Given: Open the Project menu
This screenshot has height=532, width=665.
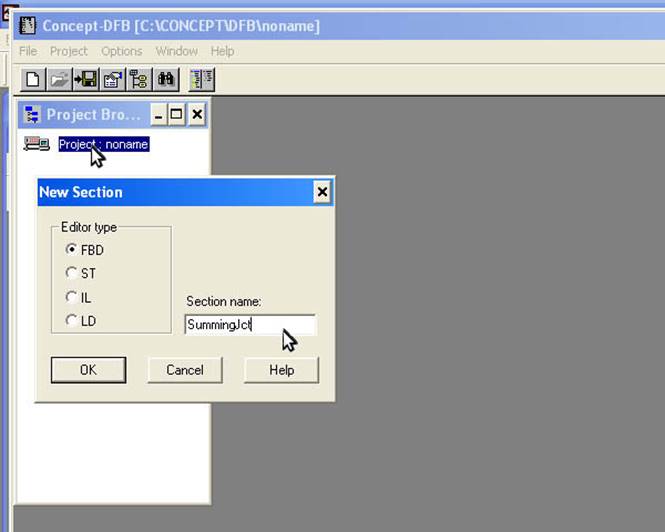Looking at the screenshot, I should tap(69, 51).
